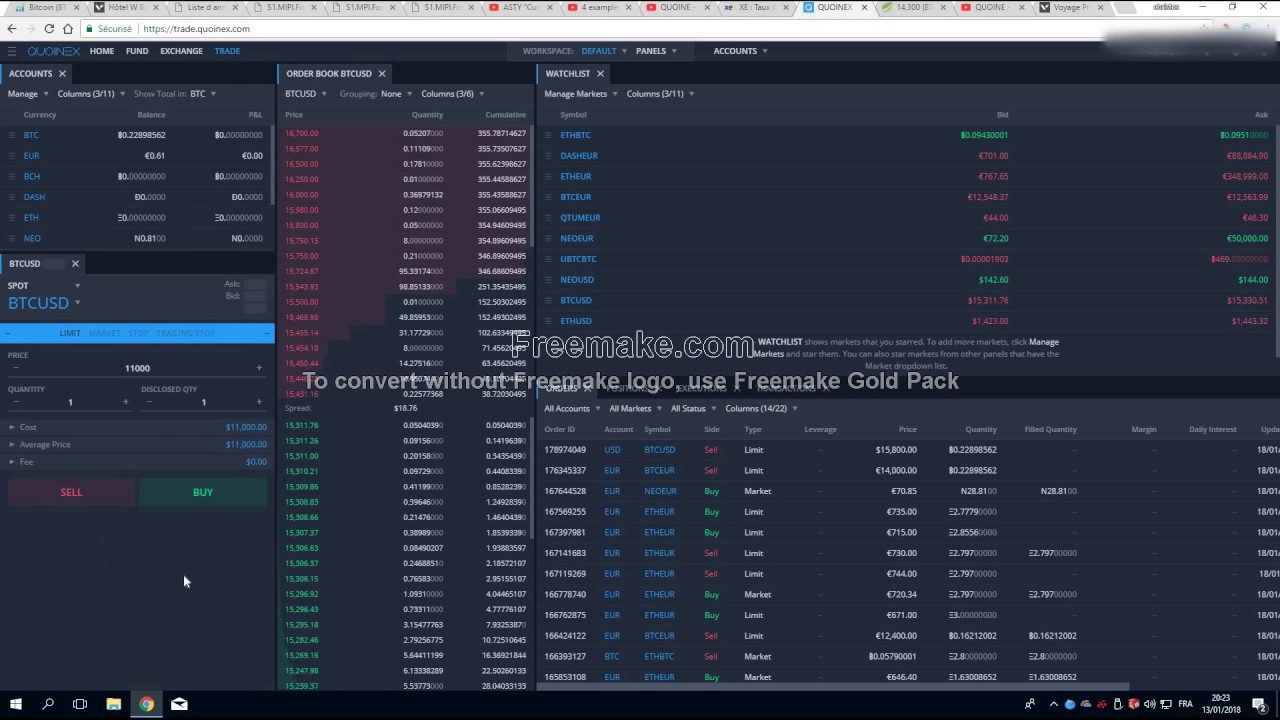Open the top Accounts dropdown menu
Viewport: 1280px width, 720px height.
tap(740, 51)
